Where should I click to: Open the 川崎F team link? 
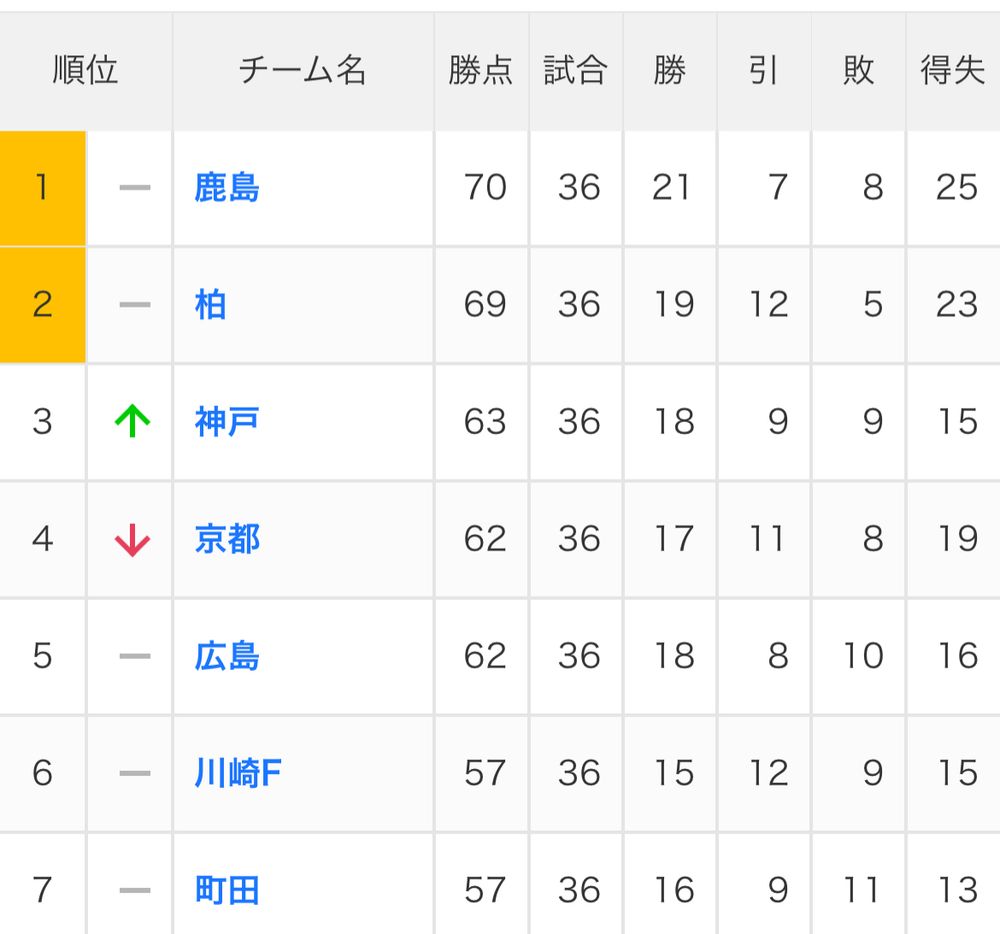(238, 773)
